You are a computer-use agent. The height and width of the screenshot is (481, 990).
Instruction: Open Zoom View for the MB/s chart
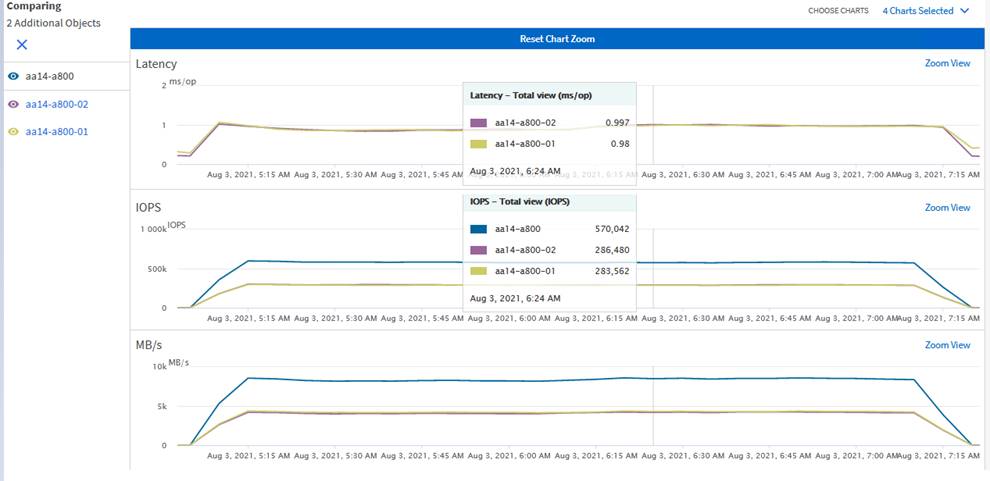click(947, 345)
